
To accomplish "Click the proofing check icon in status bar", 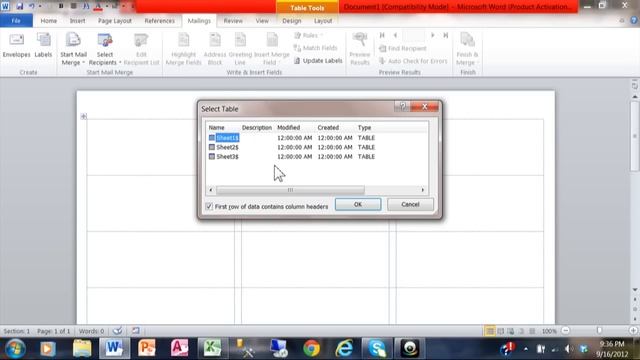I will (117, 331).
